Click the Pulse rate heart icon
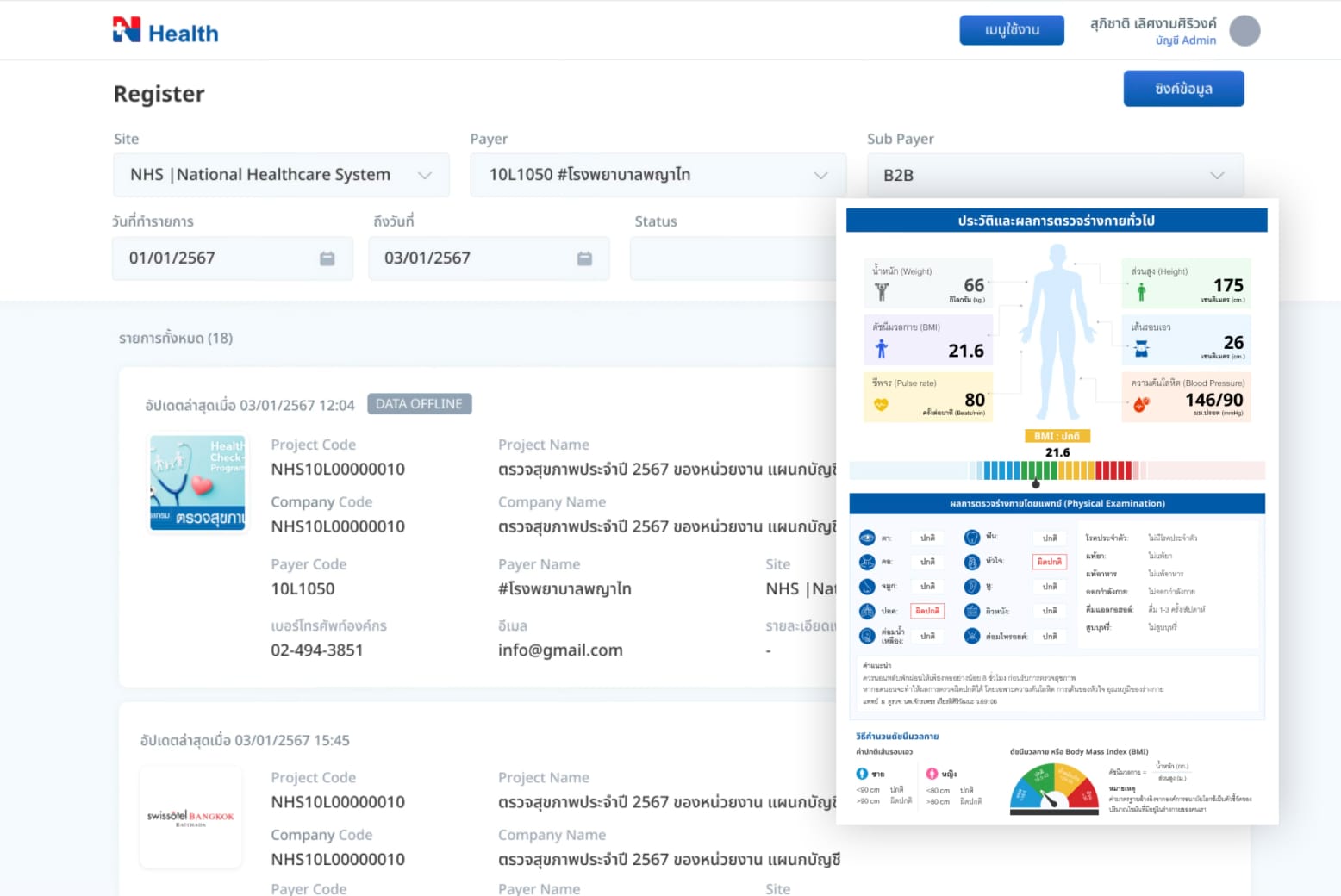This screenshot has width=1341, height=896. coord(881,404)
